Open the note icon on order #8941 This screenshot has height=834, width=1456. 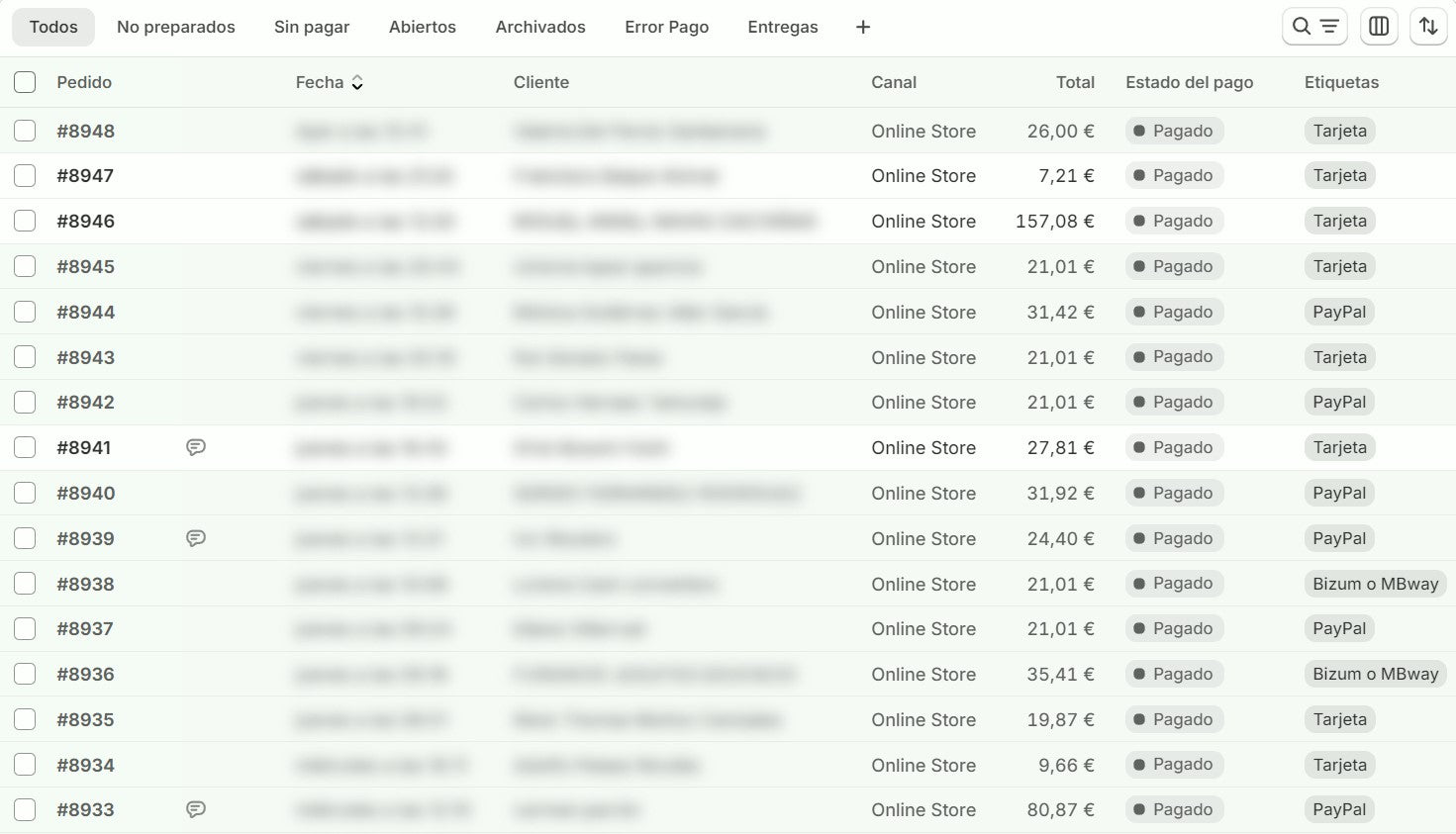(x=196, y=448)
